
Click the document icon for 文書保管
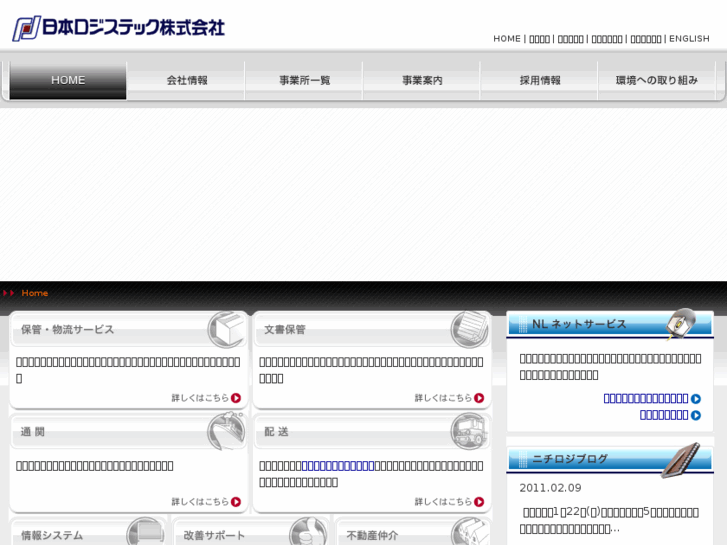(x=470, y=329)
